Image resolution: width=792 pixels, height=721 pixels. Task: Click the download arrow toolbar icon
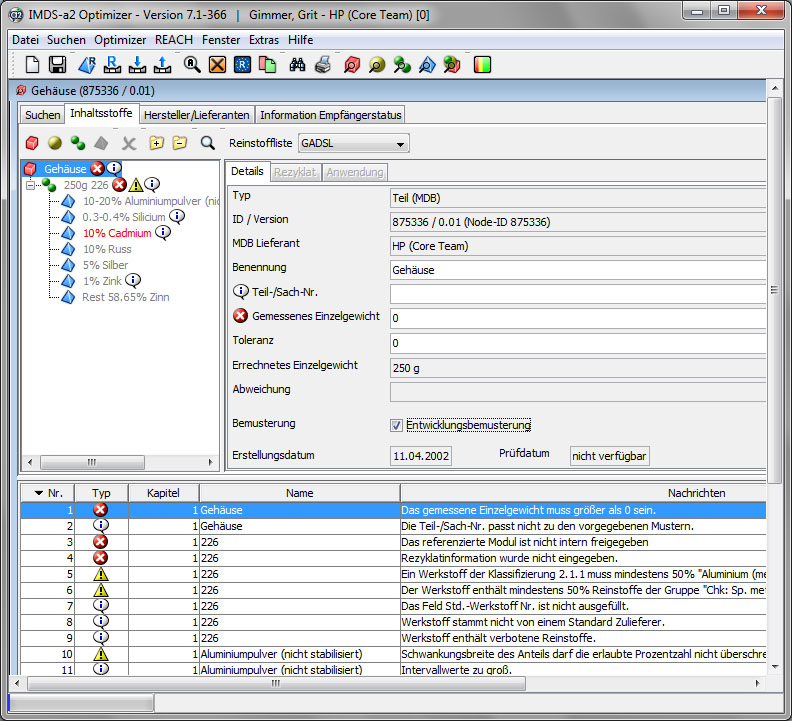point(137,65)
